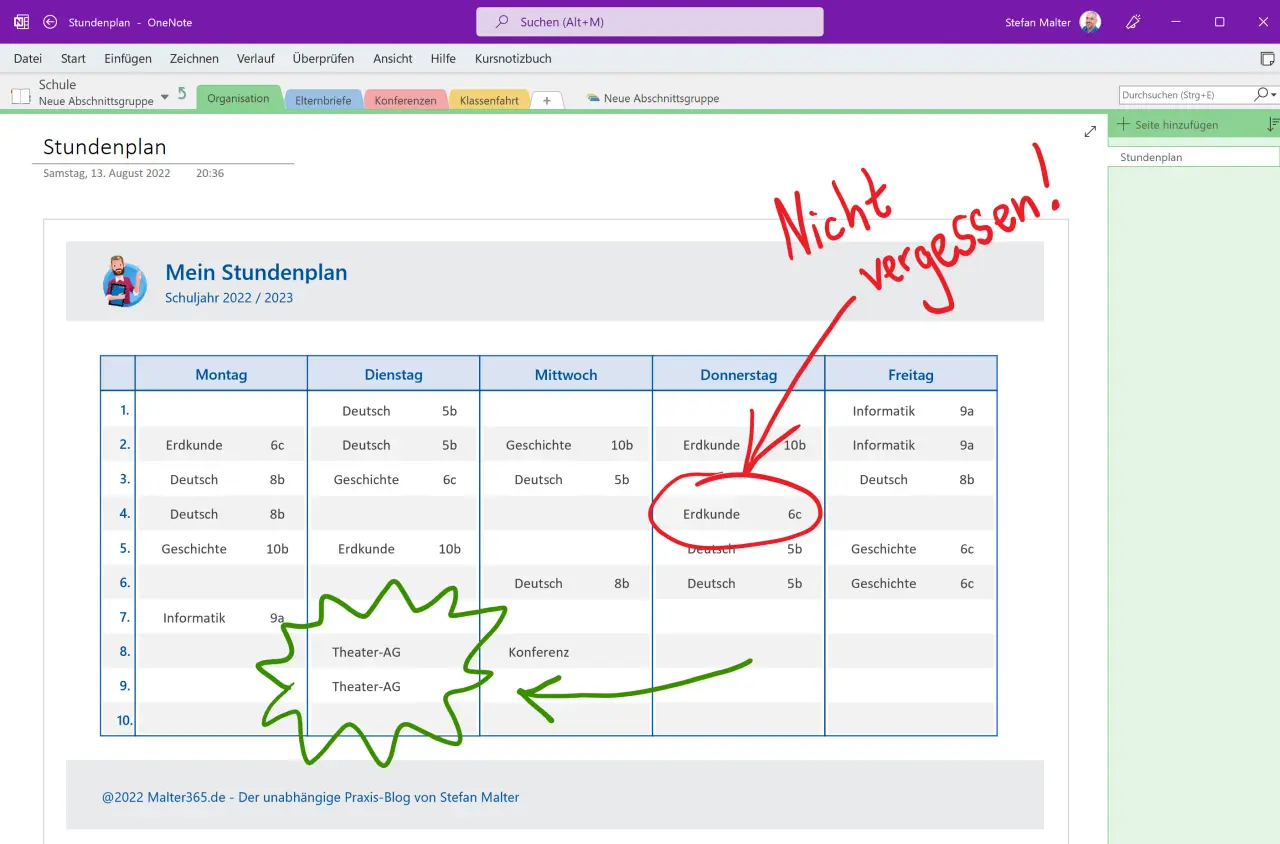This screenshot has width=1280, height=844.
Task: Select the Klassenfahrt section tab
Action: click(x=489, y=99)
